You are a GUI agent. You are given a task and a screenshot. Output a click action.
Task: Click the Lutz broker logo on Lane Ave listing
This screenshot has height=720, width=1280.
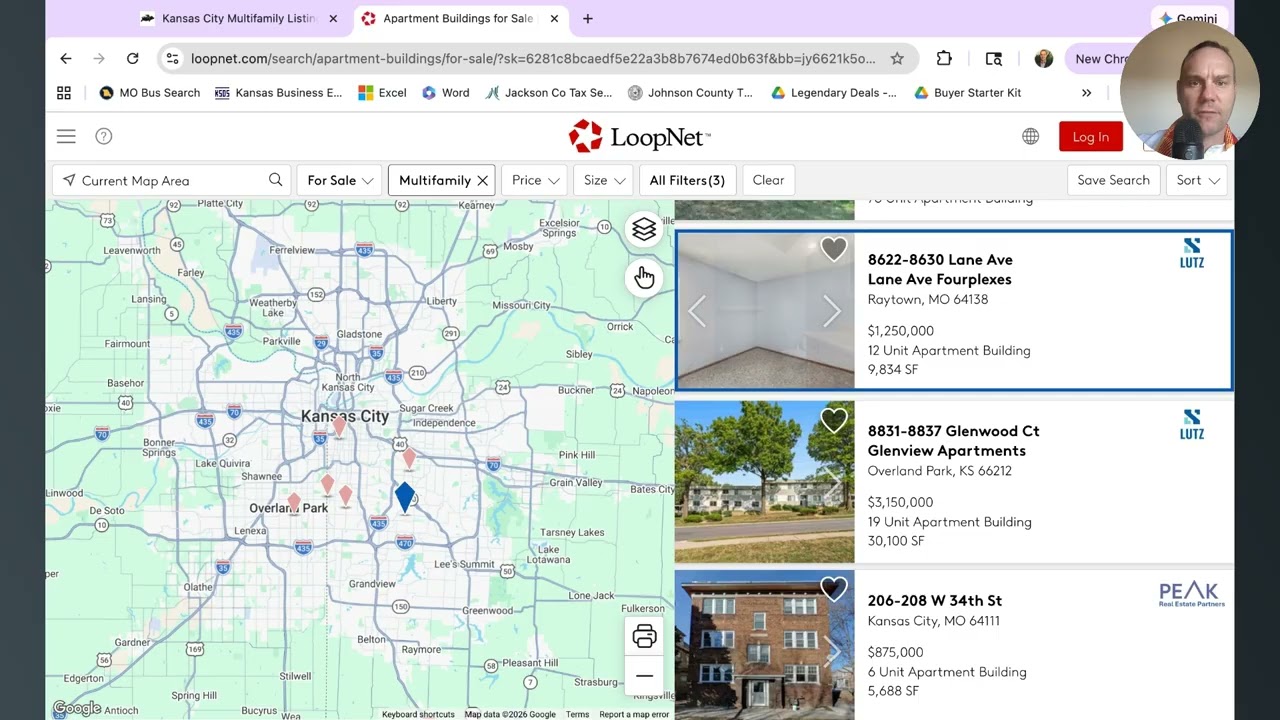click(x=1192, y=253)
